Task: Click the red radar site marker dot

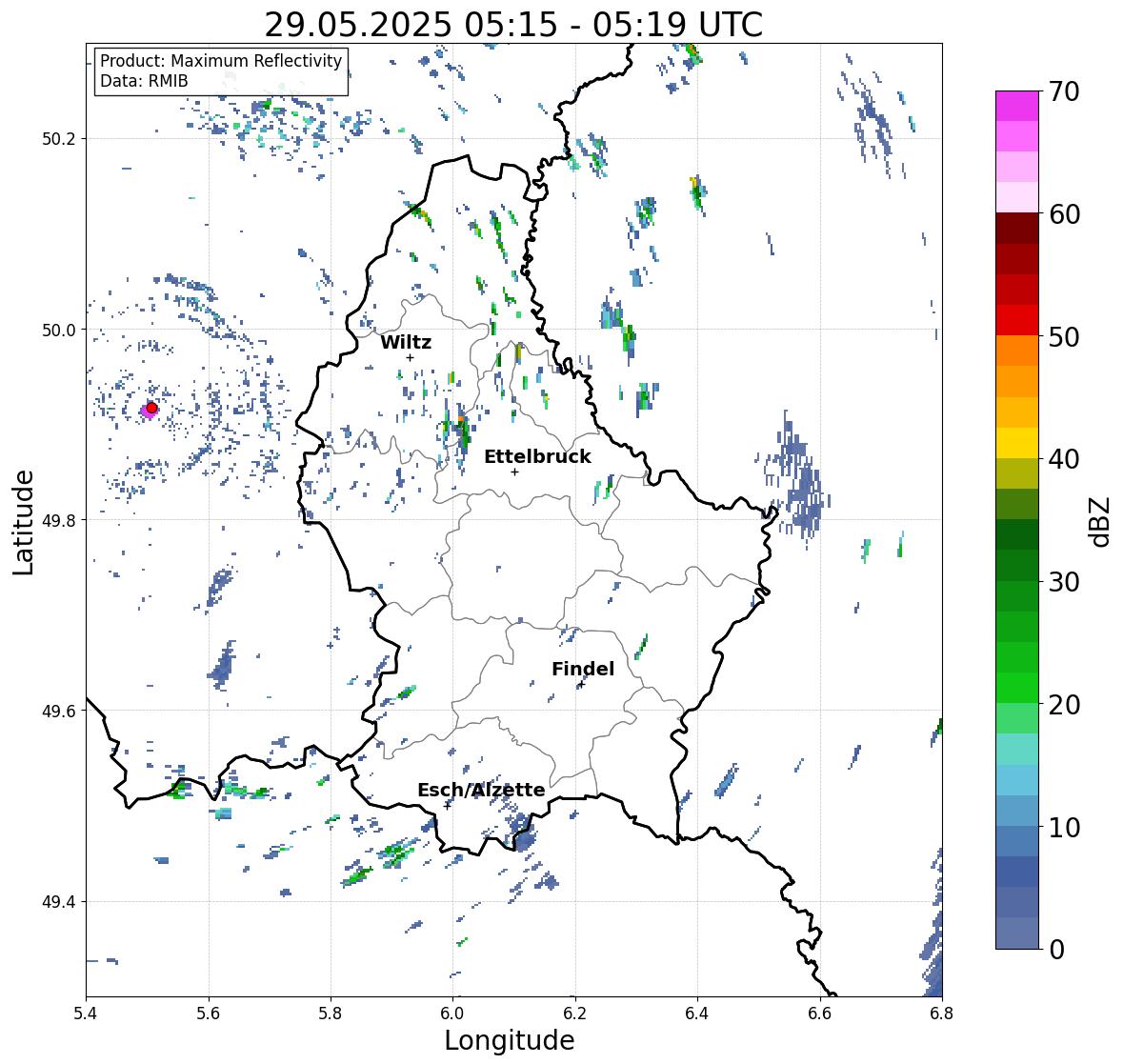Action: pos(151,408)
